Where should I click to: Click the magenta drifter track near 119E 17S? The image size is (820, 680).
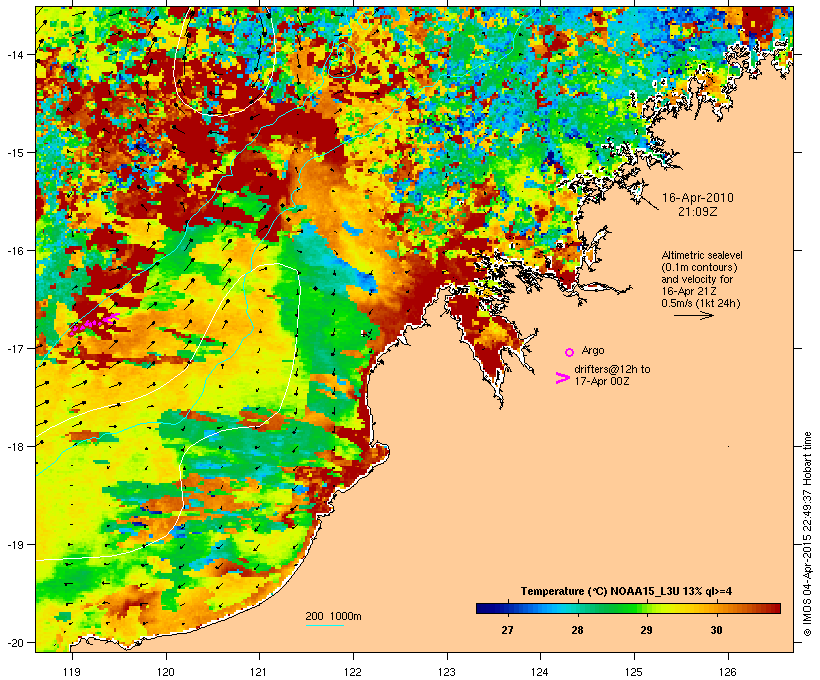point(95,323)
